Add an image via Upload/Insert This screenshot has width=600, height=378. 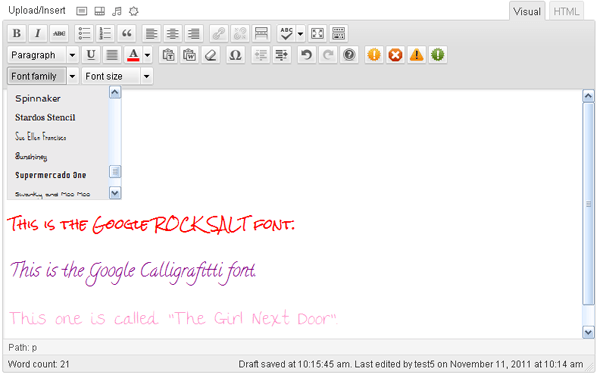82,11
